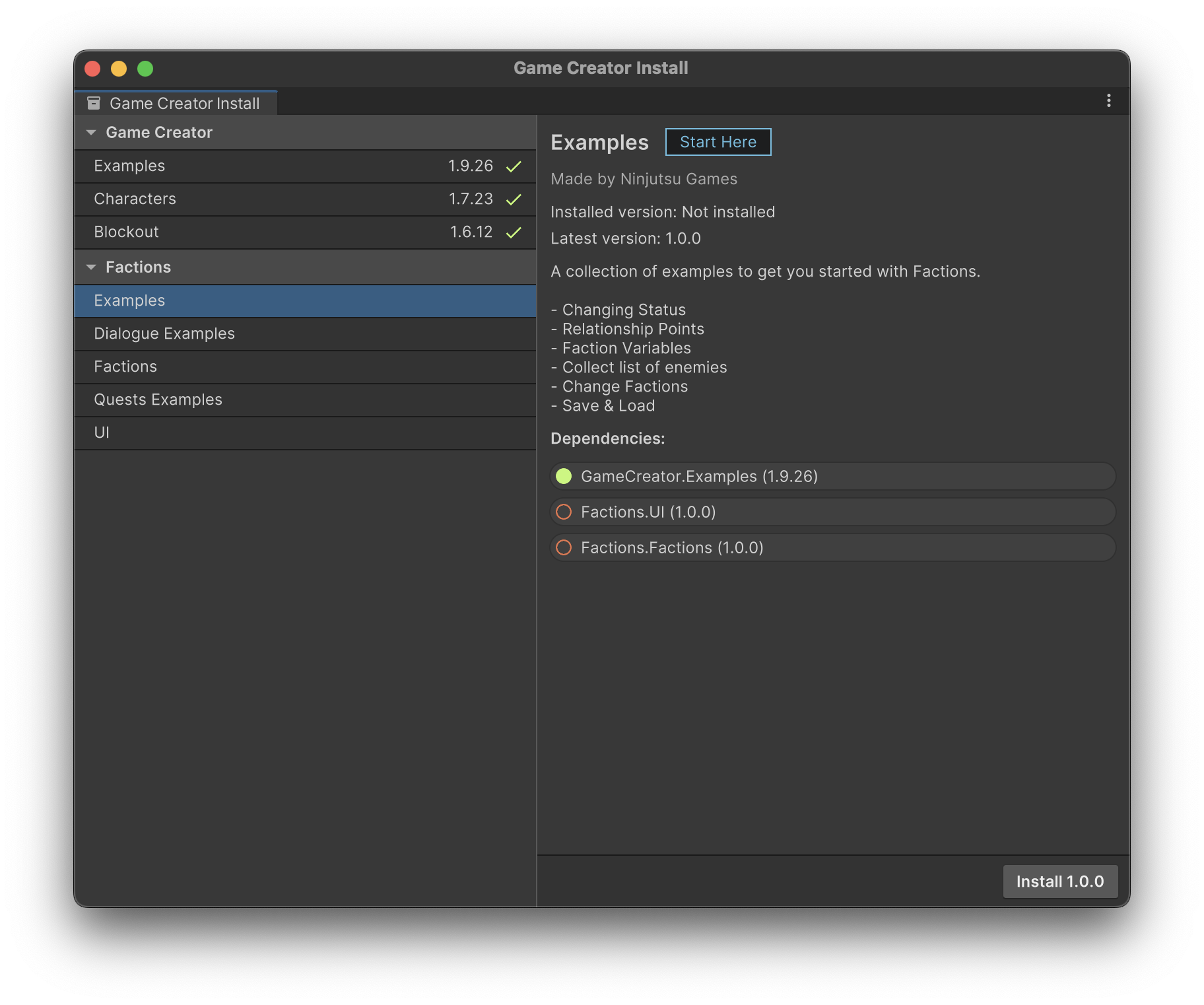Click the checkmark next to Blockout 1.6.12

(x=514, y=232)
